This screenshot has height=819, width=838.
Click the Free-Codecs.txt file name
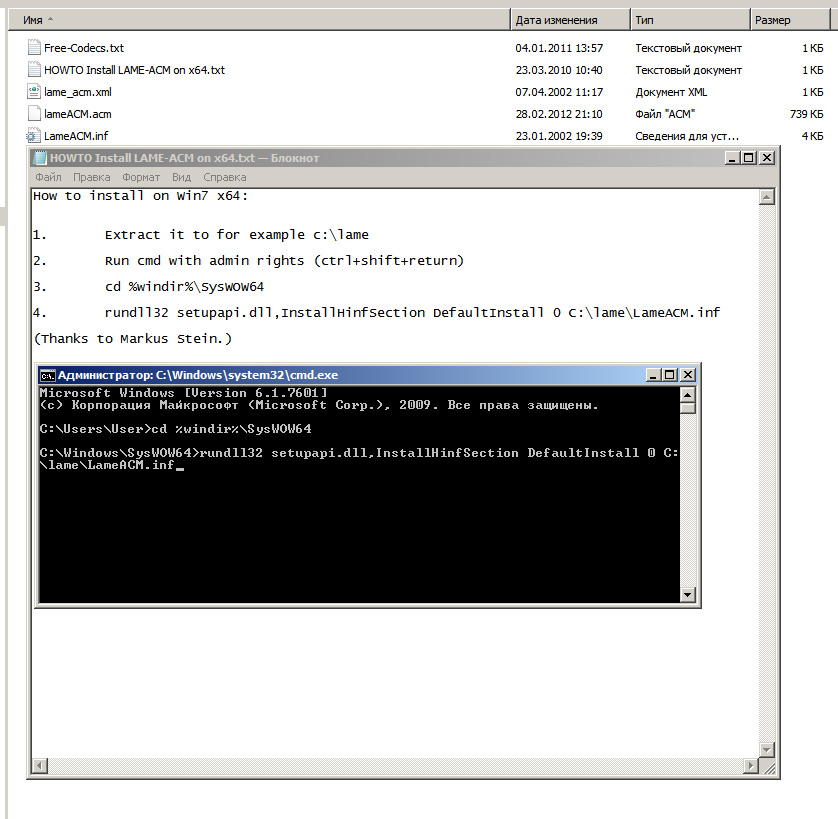84,48
